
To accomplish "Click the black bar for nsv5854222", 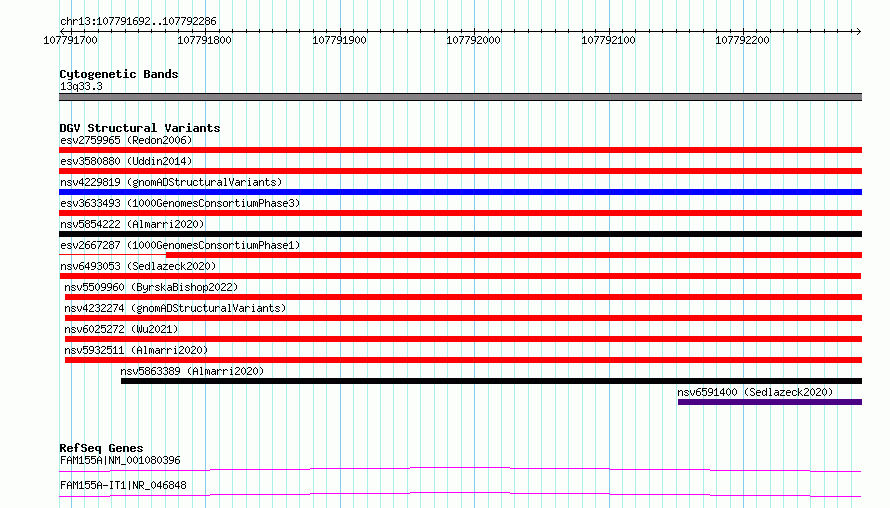I will pos(460,234).
